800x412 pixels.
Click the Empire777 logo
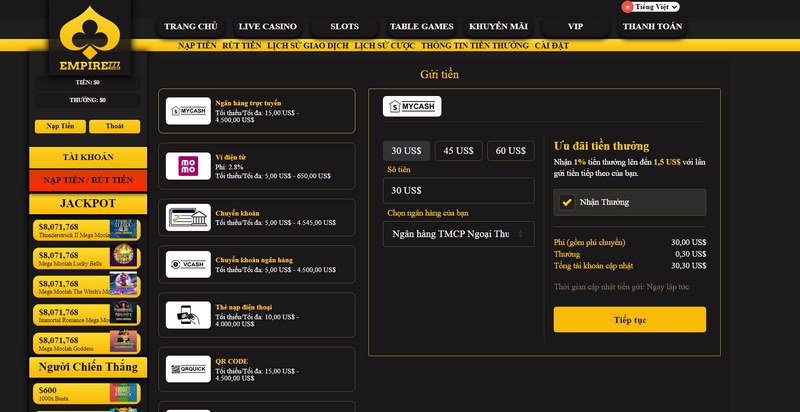click(x=88, y=42)
